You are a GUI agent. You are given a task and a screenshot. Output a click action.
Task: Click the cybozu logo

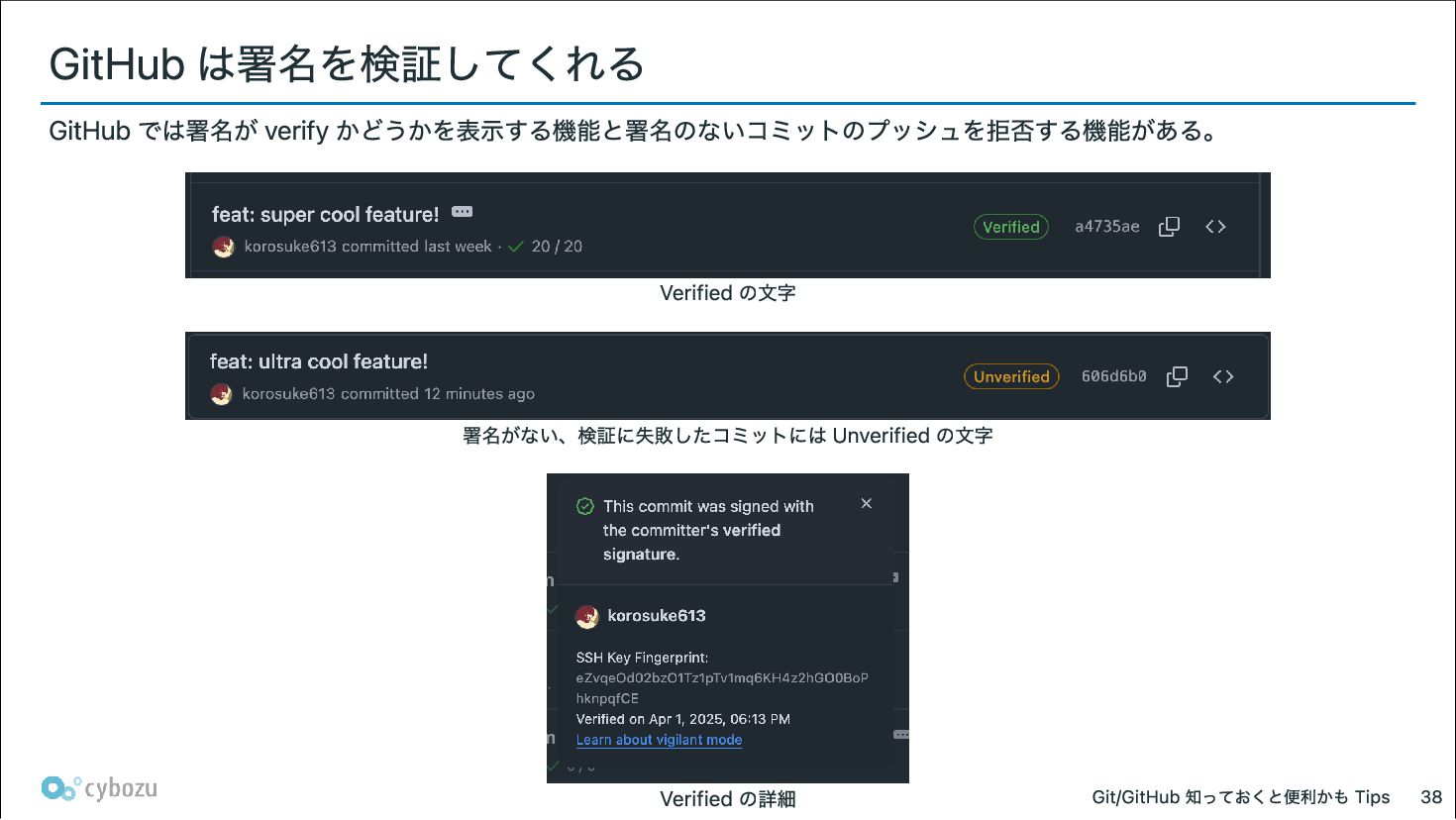tap(99, 788)
